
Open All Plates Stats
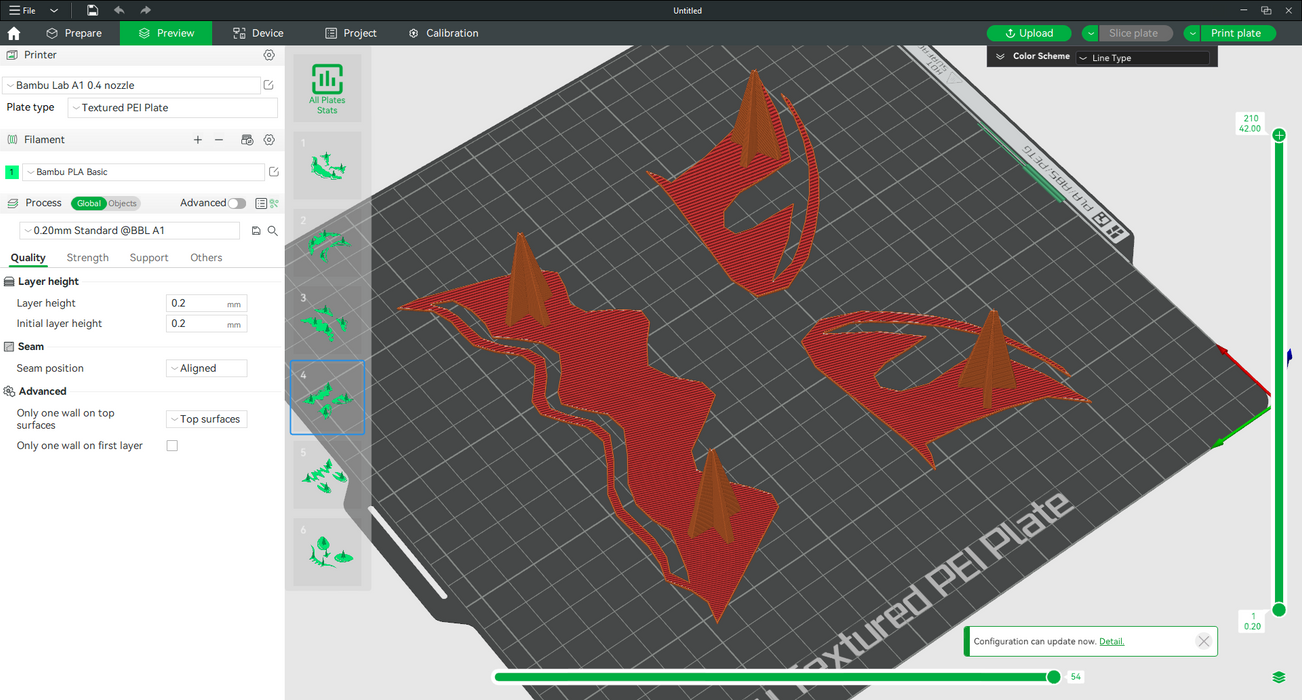(327, 88)
